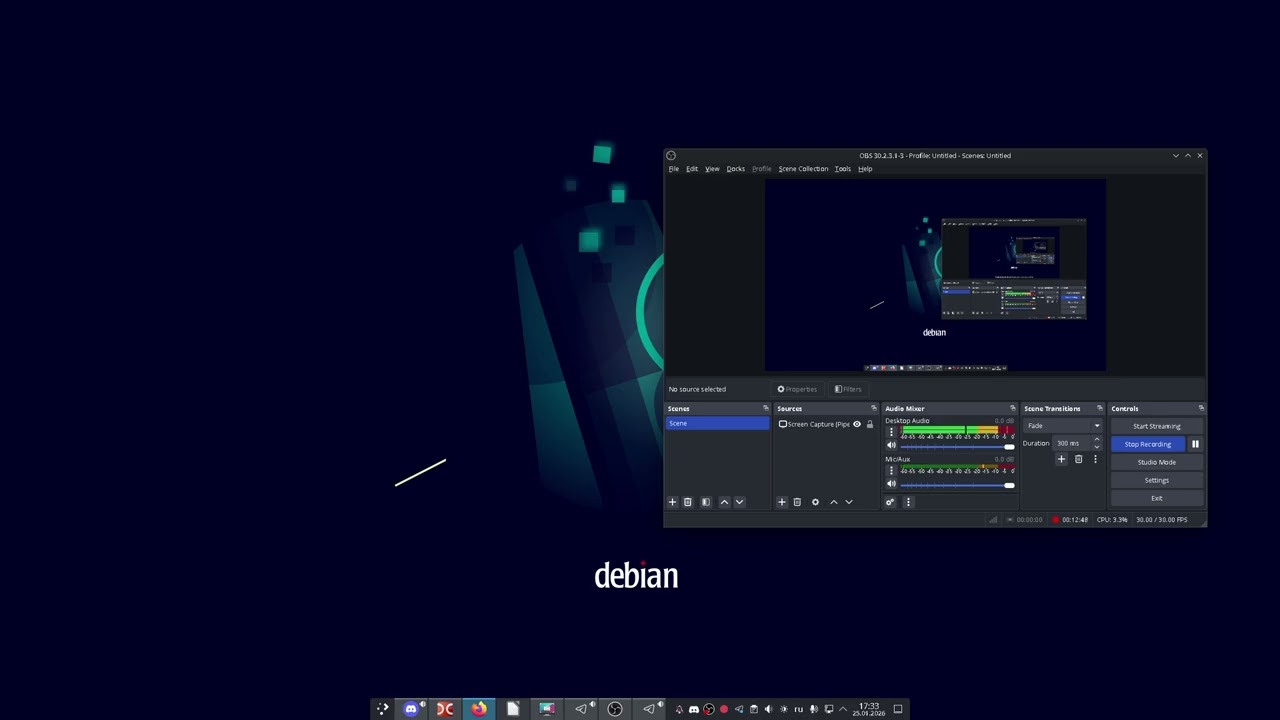The image size is (1280, 720).
Task: Click the OBS tray icon
Action: (709, 709)
